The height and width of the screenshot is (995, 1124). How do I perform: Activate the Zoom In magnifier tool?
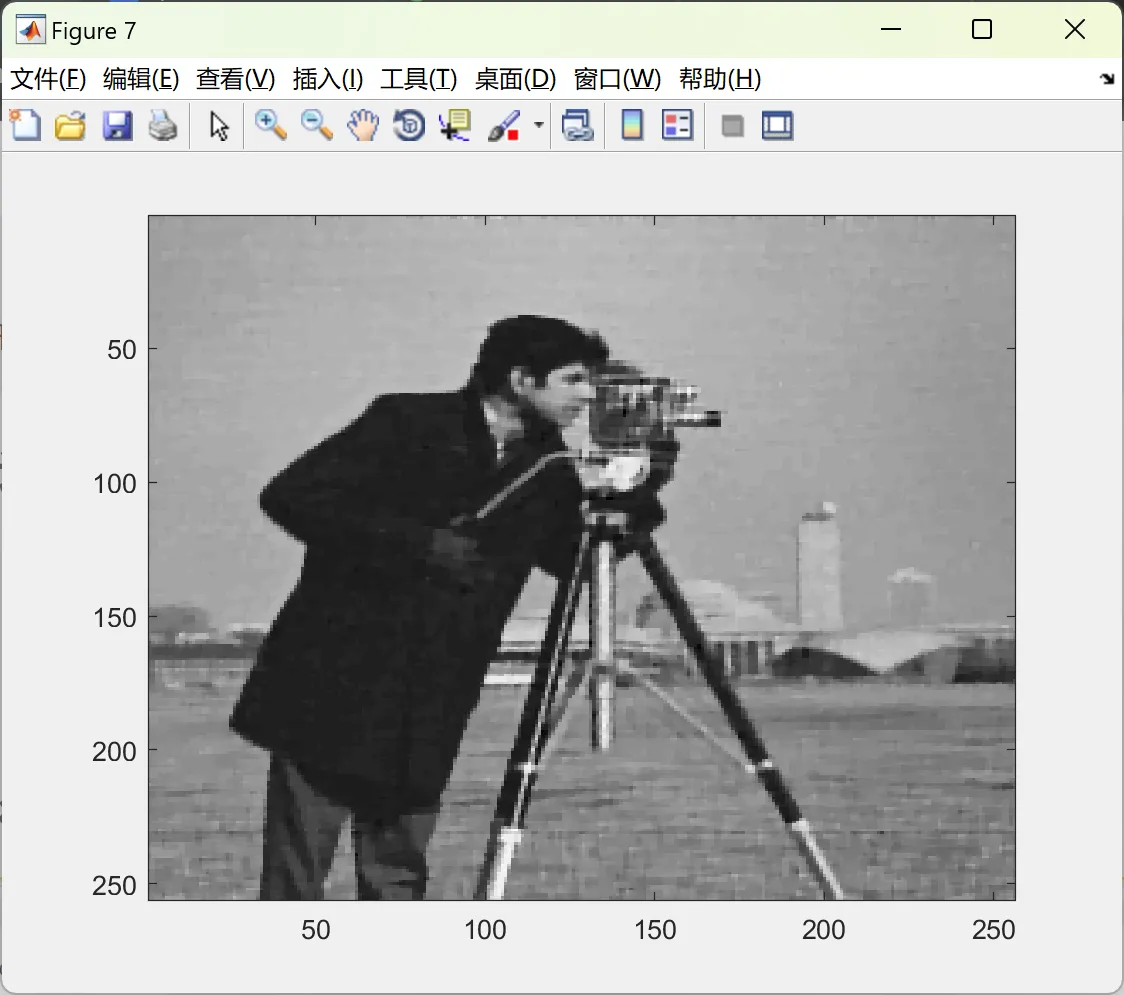[271, 125]
